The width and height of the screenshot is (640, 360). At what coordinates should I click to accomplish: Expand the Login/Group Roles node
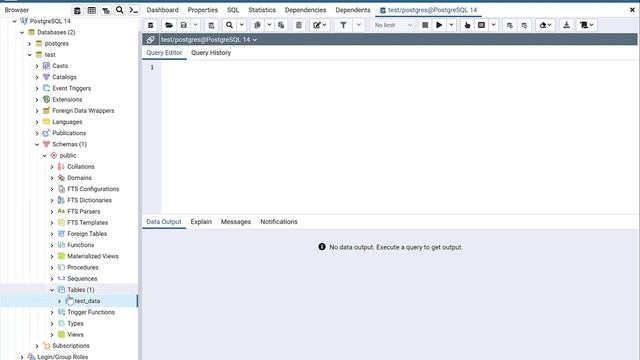[22, 357]
